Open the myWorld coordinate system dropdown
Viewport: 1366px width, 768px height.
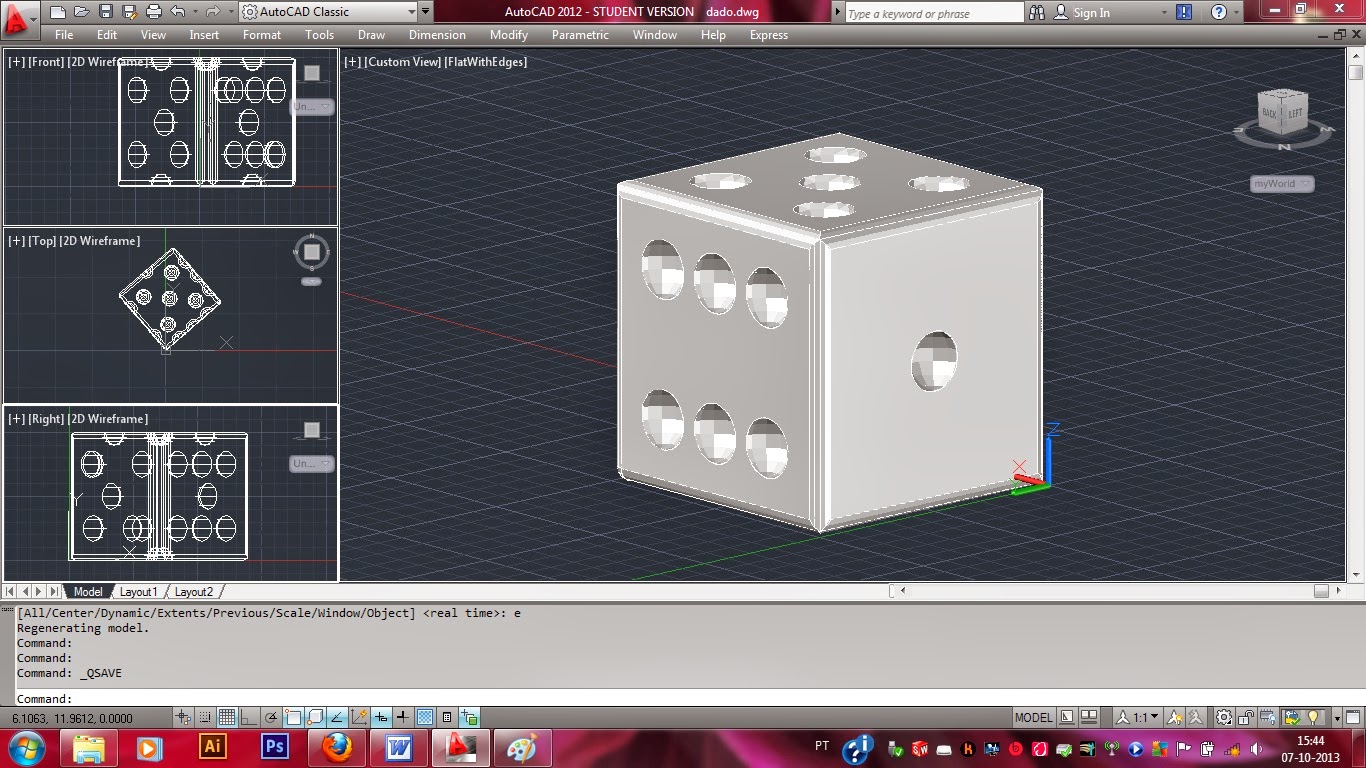tap(1282, 184)
